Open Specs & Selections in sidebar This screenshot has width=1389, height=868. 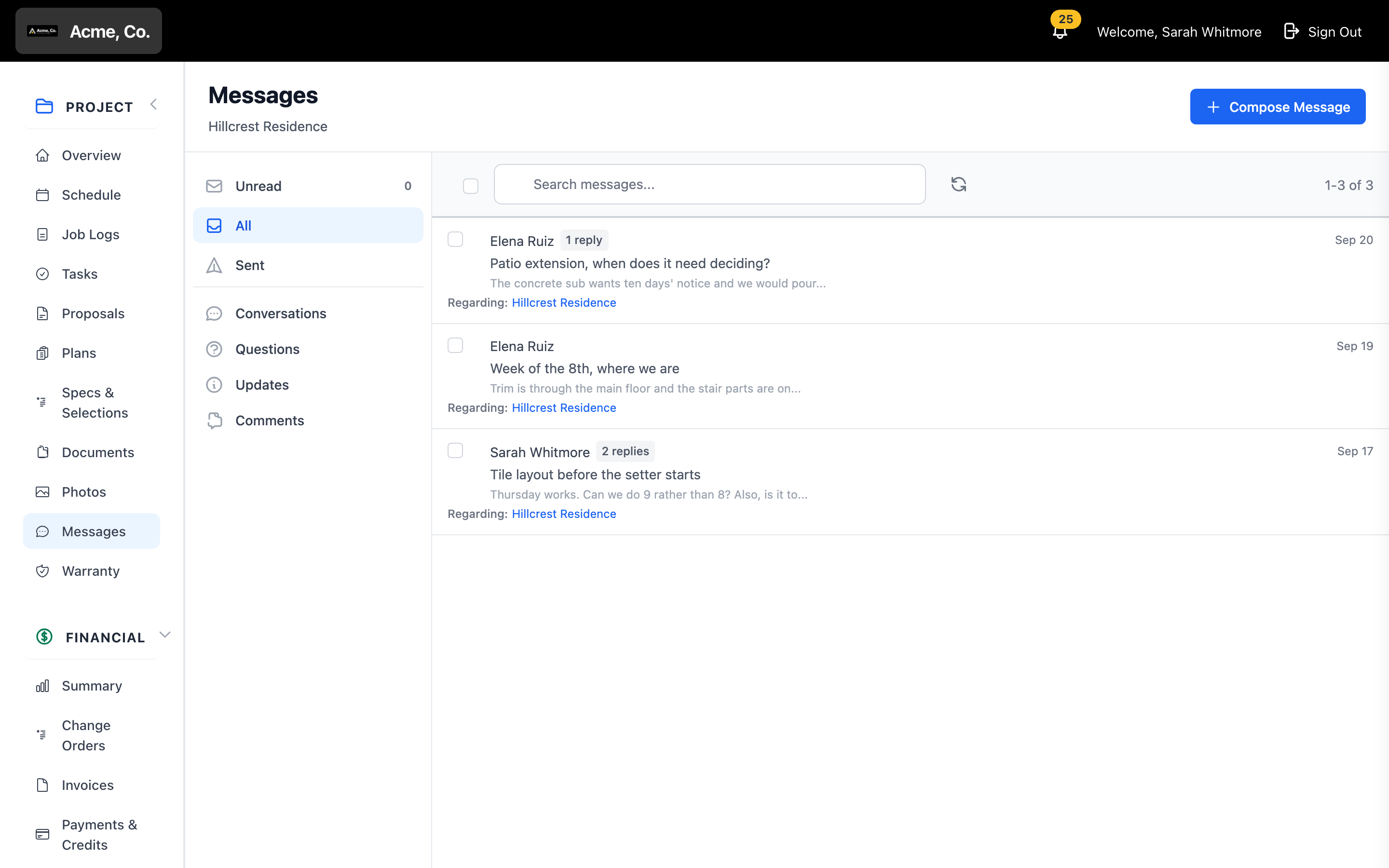click(x=92, y=403)
